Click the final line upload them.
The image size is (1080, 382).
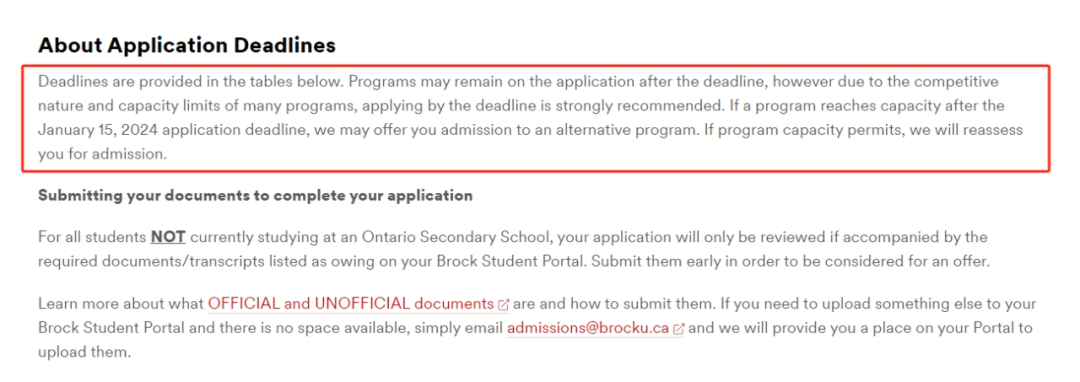84,352
